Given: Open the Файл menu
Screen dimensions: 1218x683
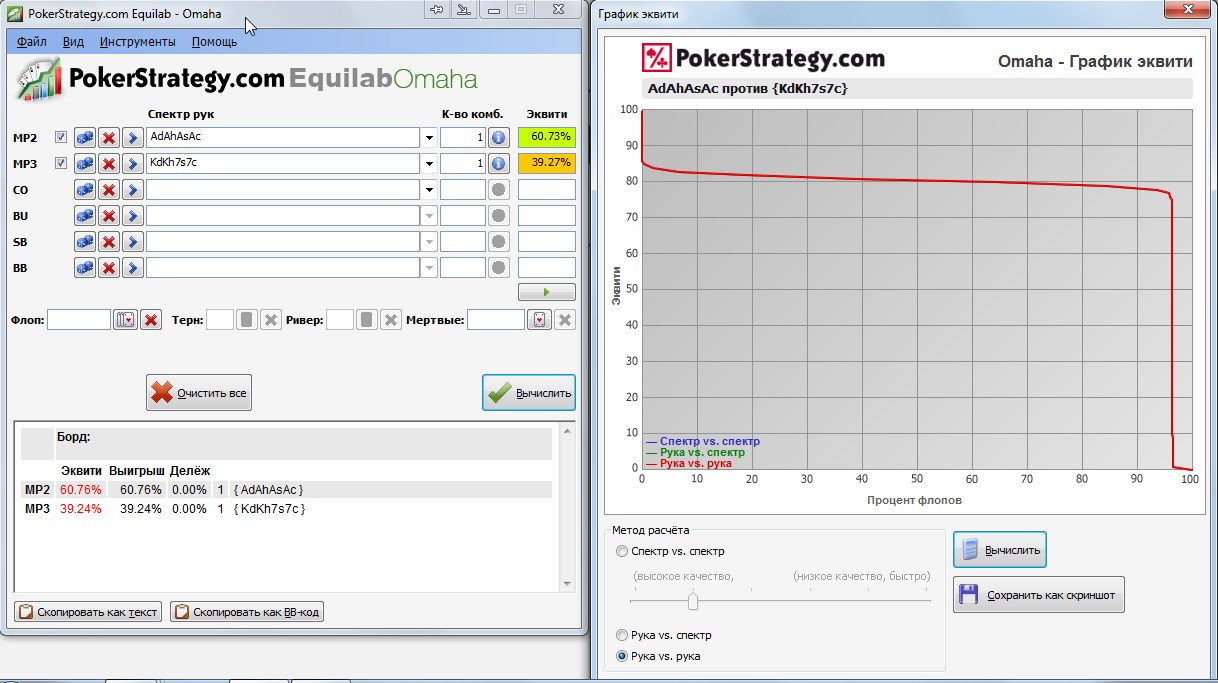Looking at the screenshot, I should (32, 42).
